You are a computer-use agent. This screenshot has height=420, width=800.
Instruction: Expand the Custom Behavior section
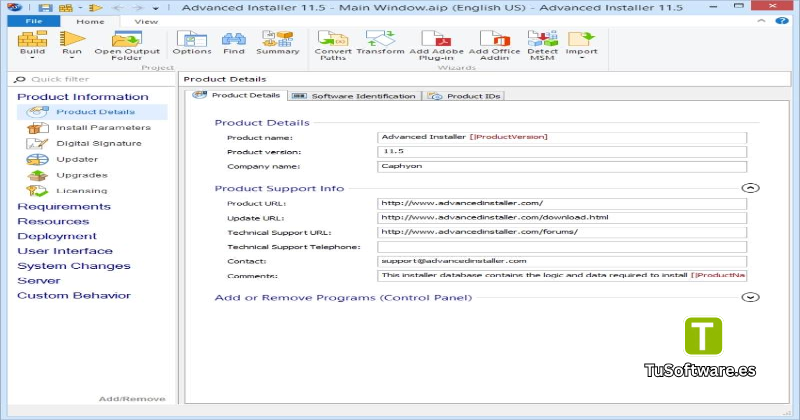[x=74, y=295]
